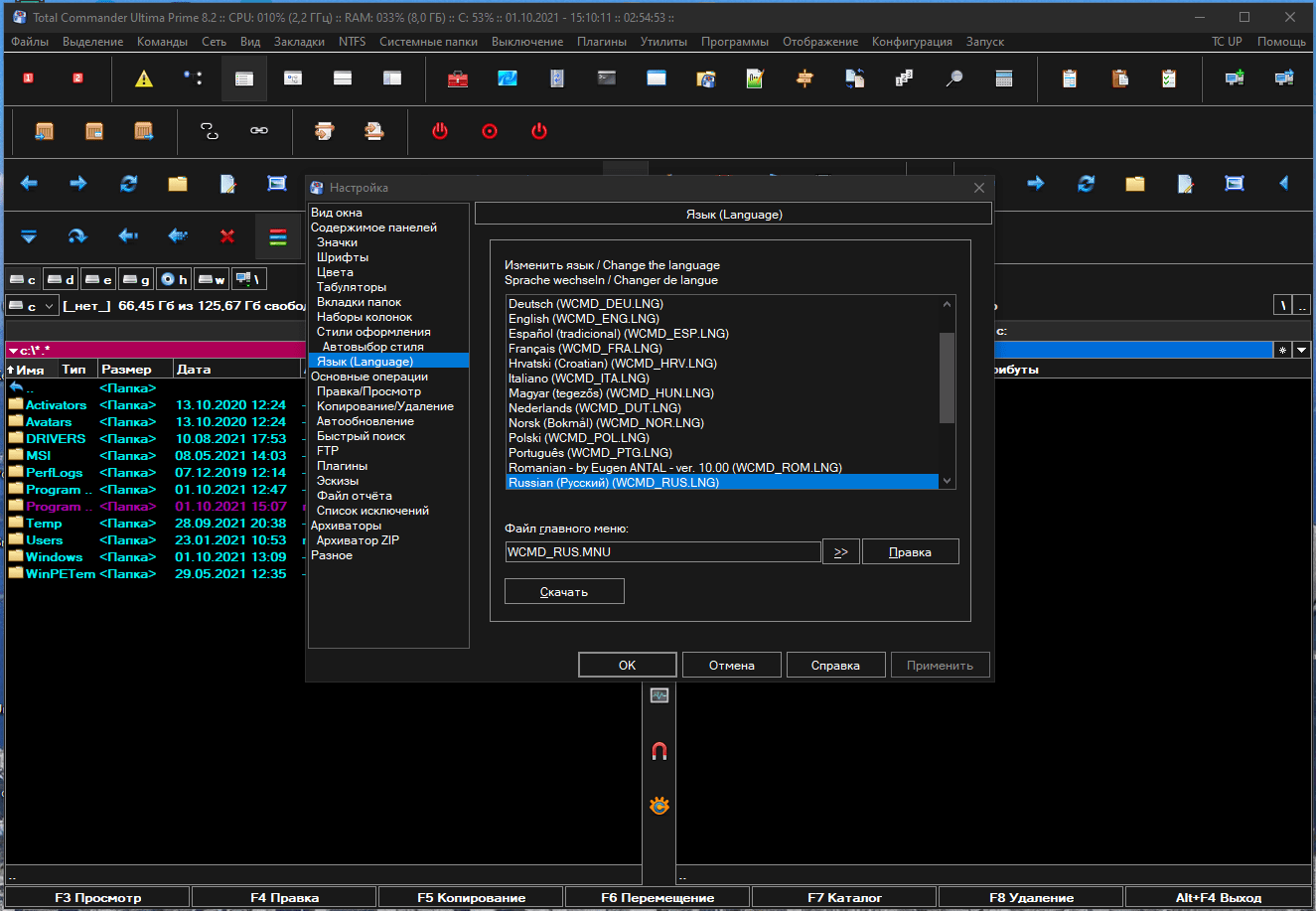Select Архиватор ZIP in settings tree
This screenshot has height=911, width=1316.
pos(358,540)
